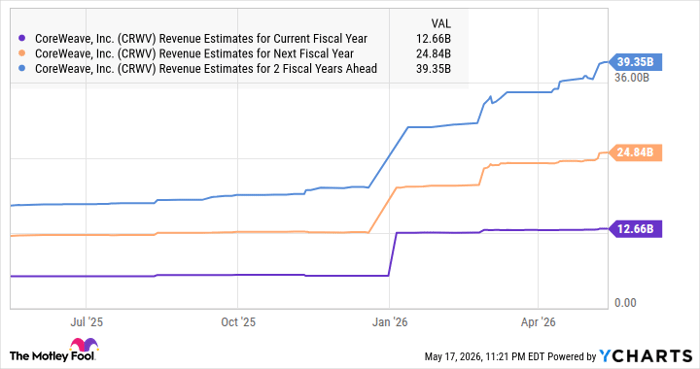
Task: Click the purple 12.66B end-of-line flag
Action: pos(635,229)
